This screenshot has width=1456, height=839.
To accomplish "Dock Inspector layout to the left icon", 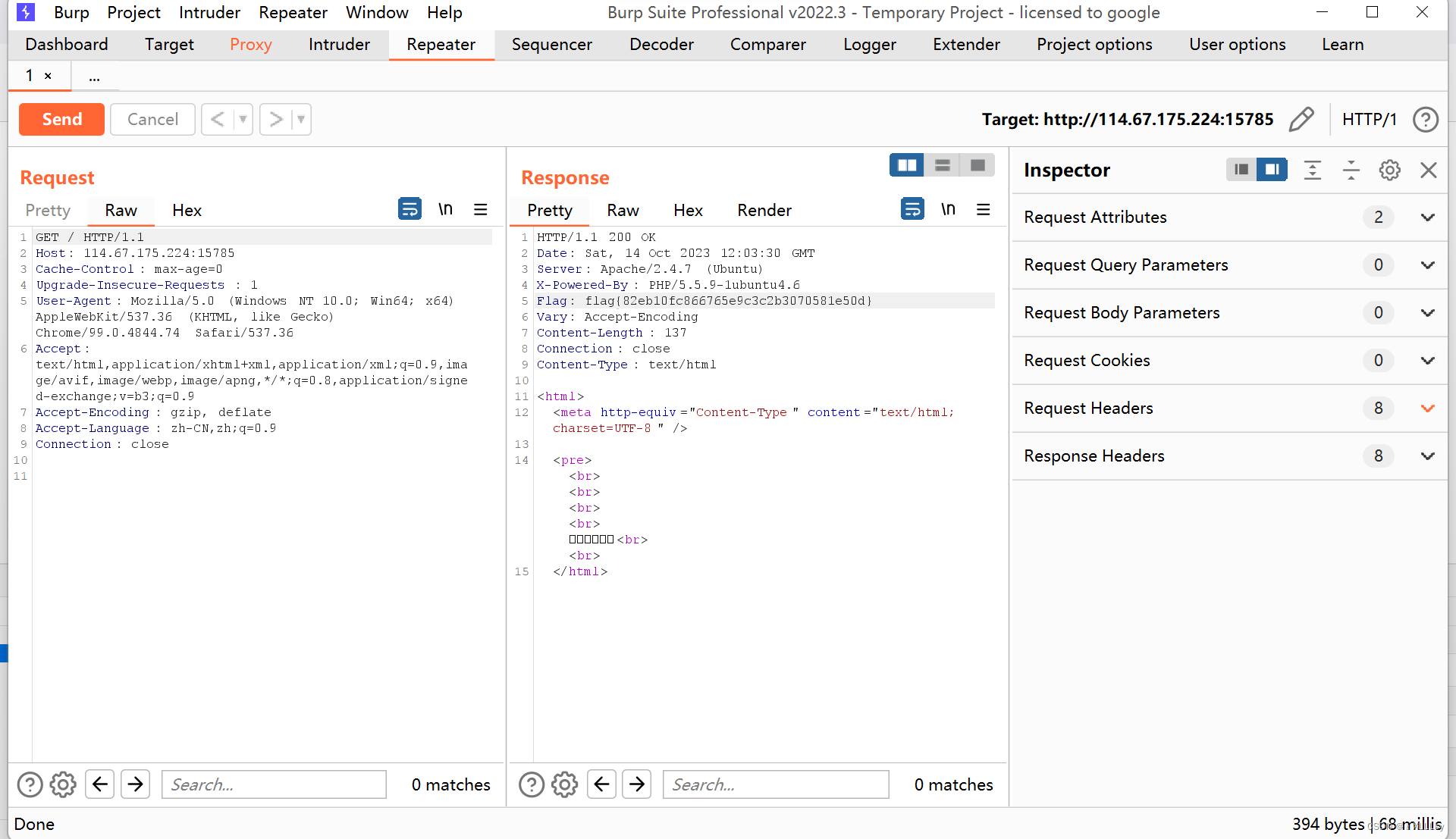I will click(1241, 170).
